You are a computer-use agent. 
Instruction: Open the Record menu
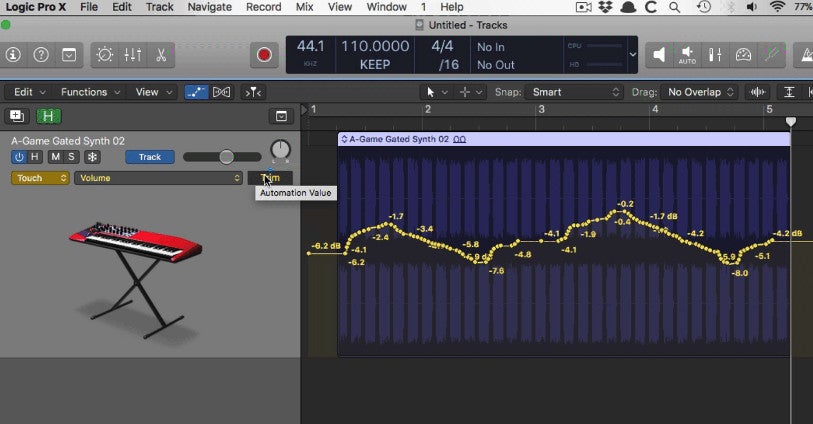click(x=263, y=7)
